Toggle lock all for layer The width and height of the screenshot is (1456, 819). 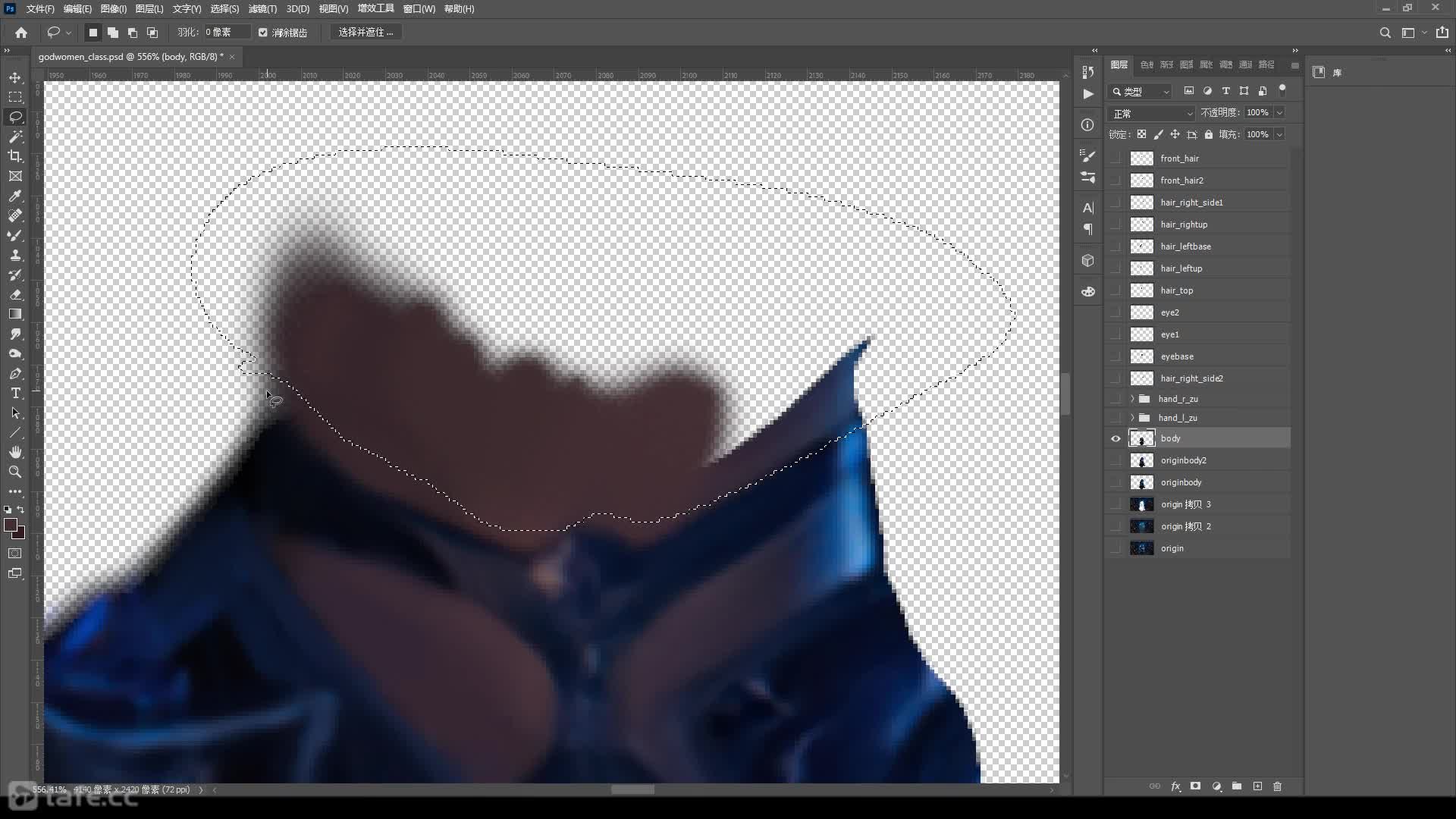tap(1209, 134)
